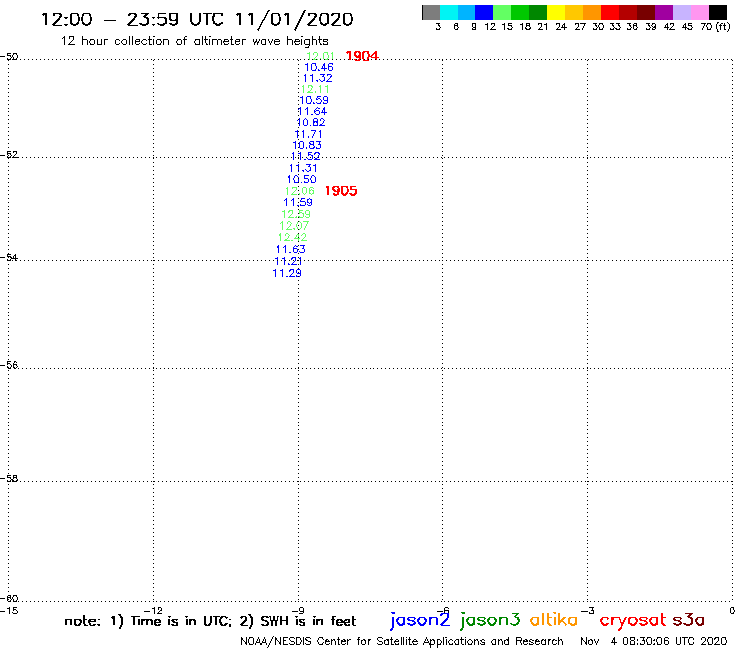Click the wave height value 10.50
The image size is (740, 650).
(302, 179)
